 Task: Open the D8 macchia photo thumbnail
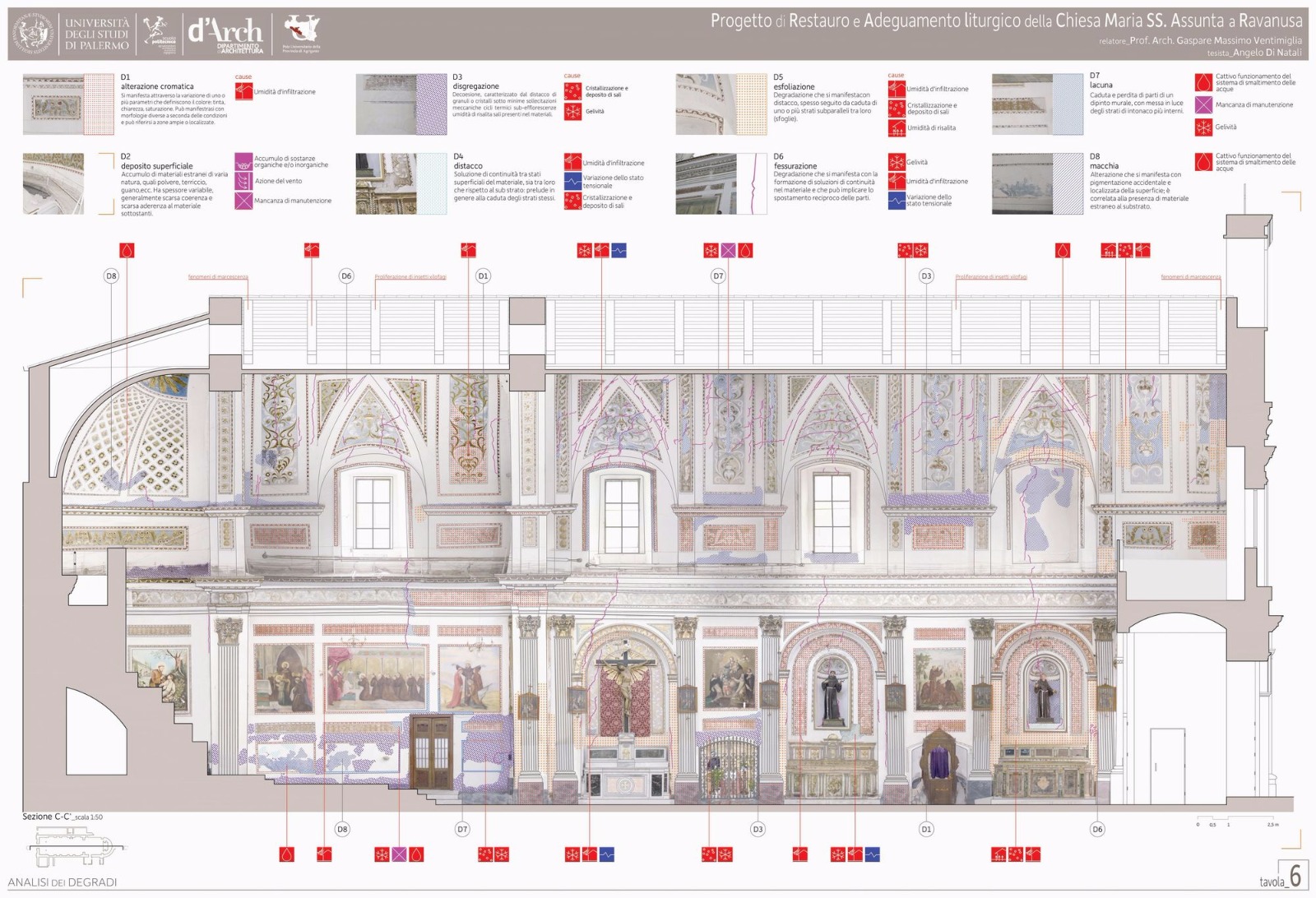click(x=1022, y=183)
